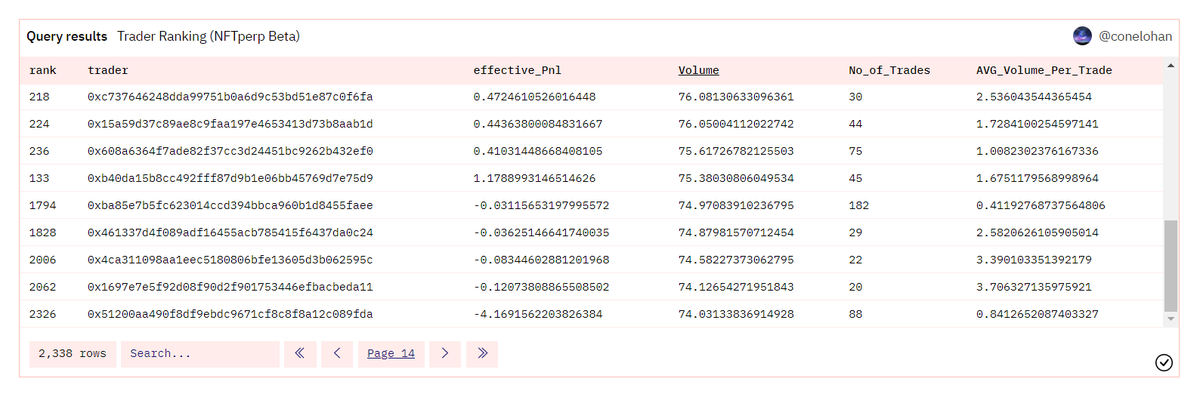The width and height of the screenshot is (1200, 394).
Task: Click AVG_Volume_Per_Trade value 3.706327135975921
Action: pos(1034,287)
